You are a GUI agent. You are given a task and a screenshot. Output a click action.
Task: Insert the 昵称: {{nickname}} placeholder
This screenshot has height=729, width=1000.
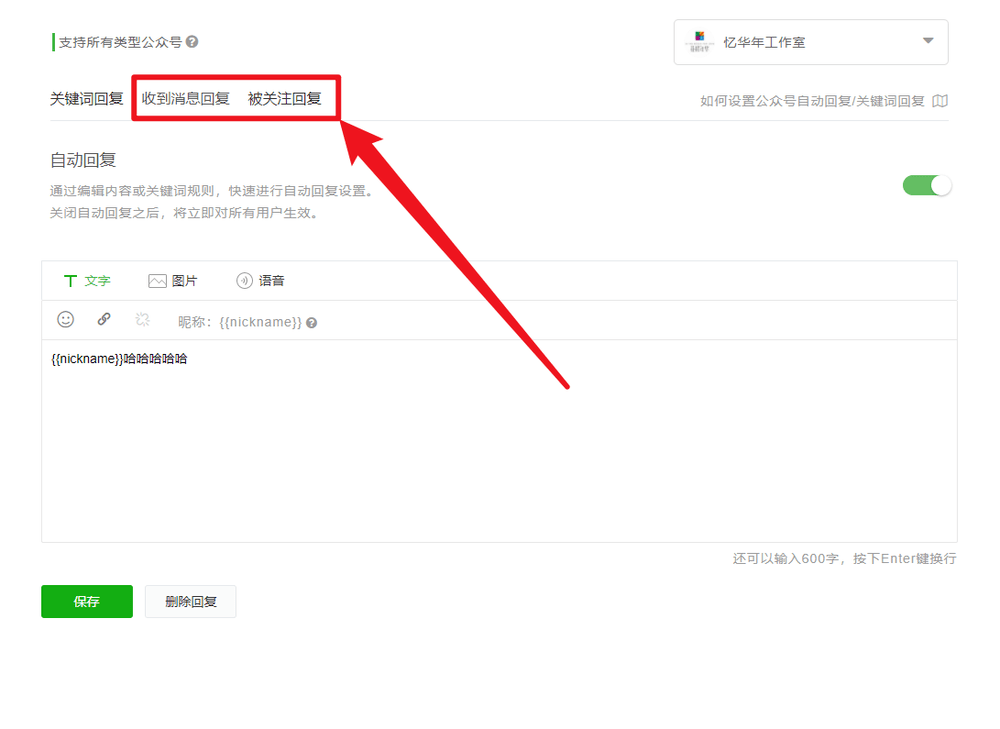click(240, 322)
